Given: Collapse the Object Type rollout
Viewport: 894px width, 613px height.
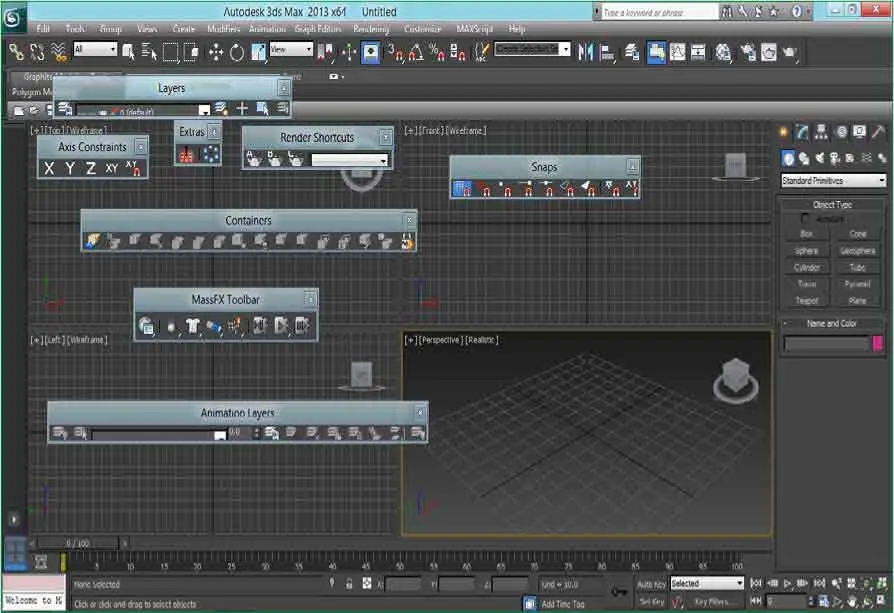Looking at the screenshot, I should [832, 204].
